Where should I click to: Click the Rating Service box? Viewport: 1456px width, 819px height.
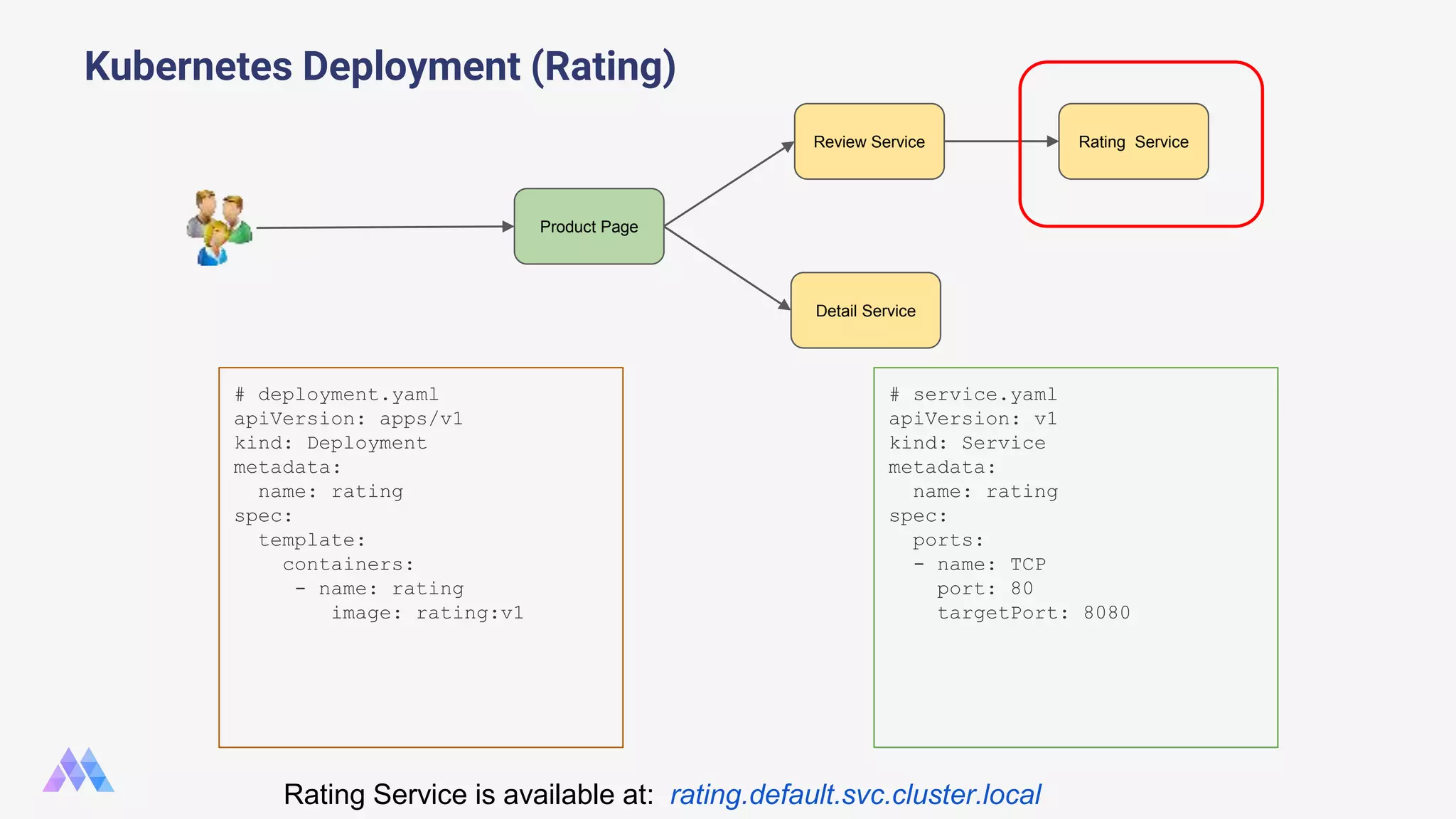(x=1133, y=142)
